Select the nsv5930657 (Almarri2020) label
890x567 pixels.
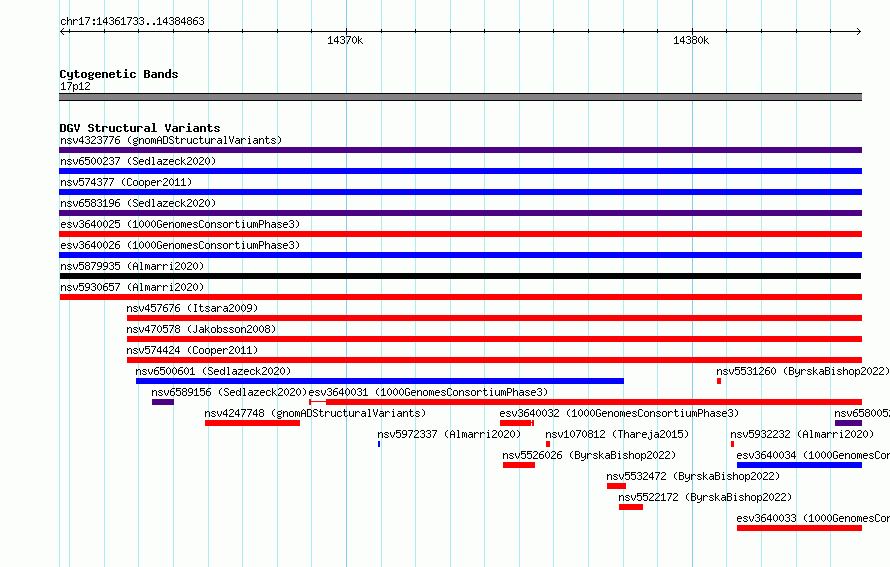(132, 287)
